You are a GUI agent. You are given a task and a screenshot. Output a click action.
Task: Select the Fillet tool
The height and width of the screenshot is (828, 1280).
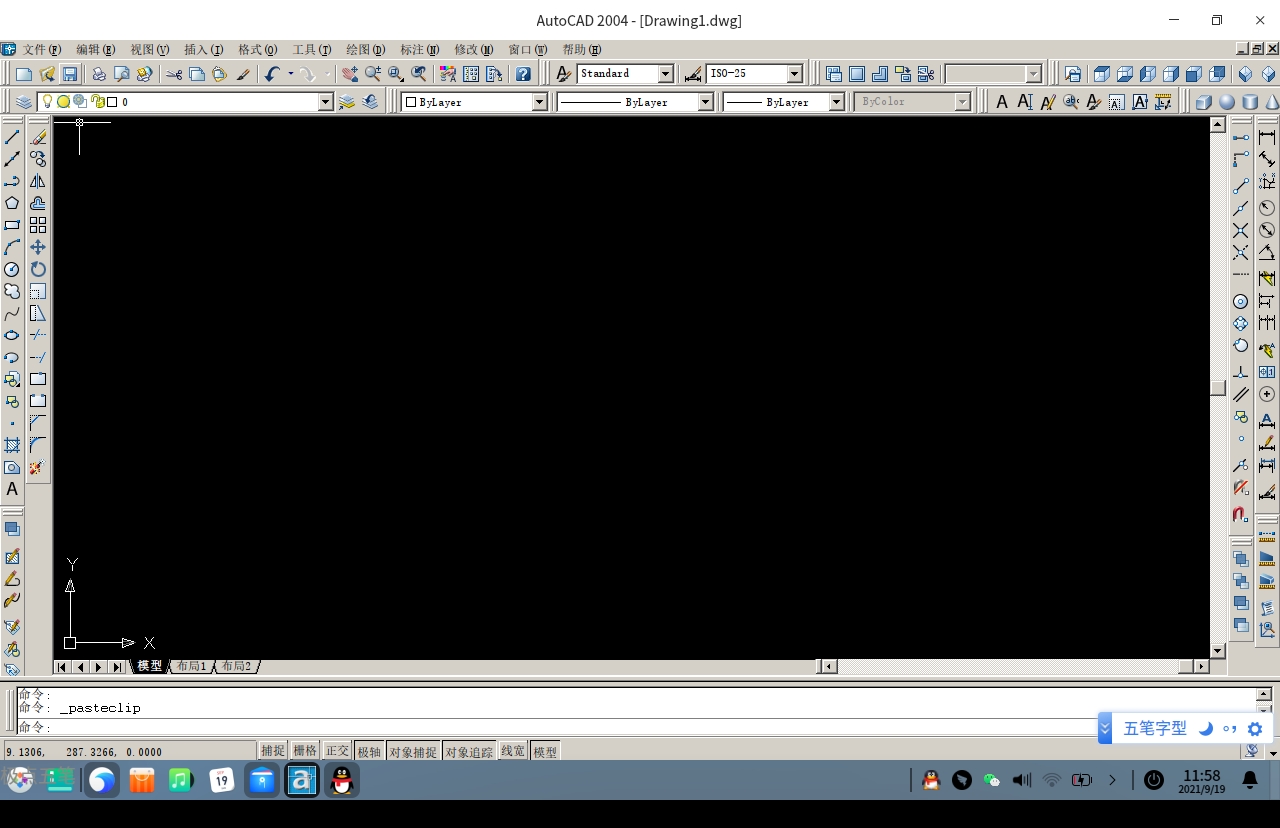click(x=38, y=445)
